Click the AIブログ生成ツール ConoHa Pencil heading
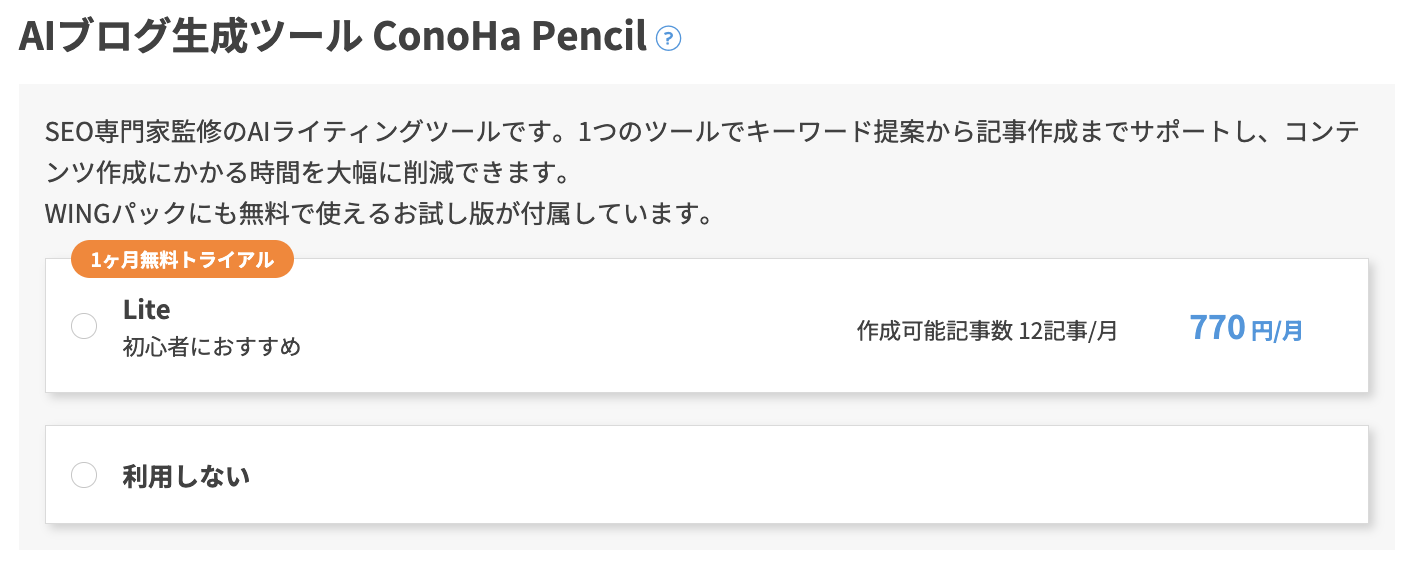This screenshot has width=1418, height=566. [x=333, y=37]
